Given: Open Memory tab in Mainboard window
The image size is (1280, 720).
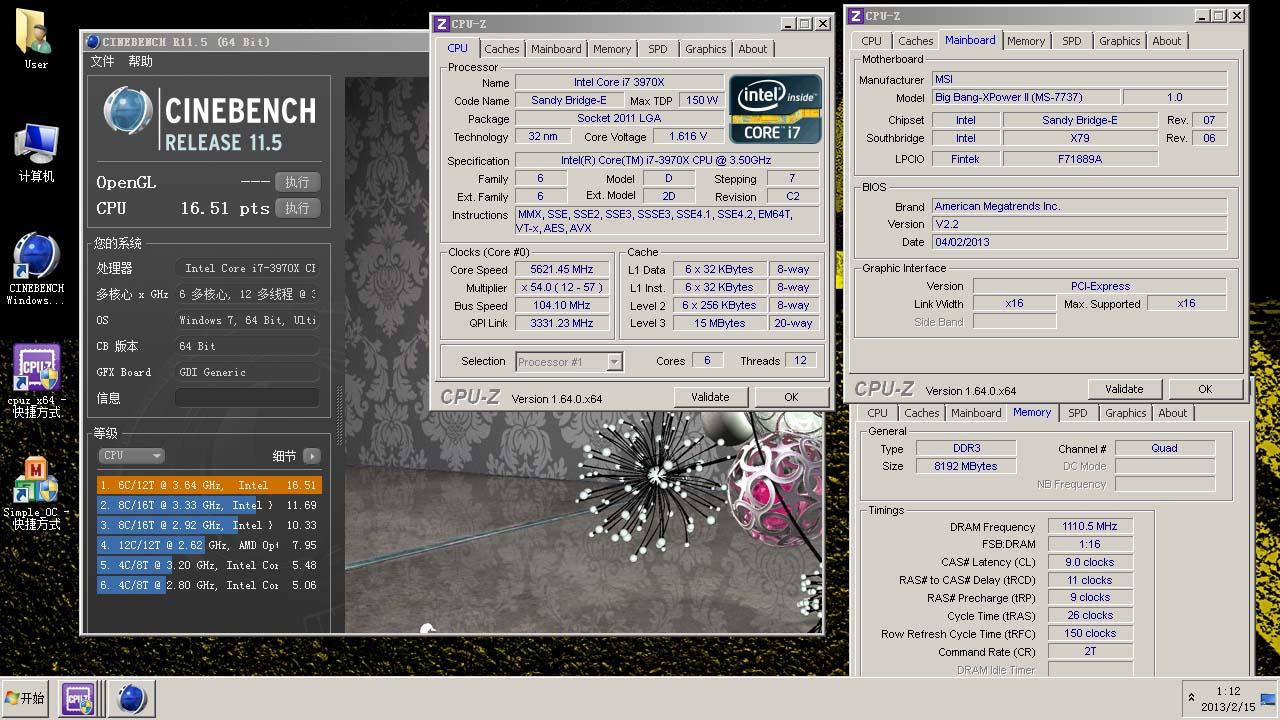Looking at the screenshot, I should point(1026,41).
